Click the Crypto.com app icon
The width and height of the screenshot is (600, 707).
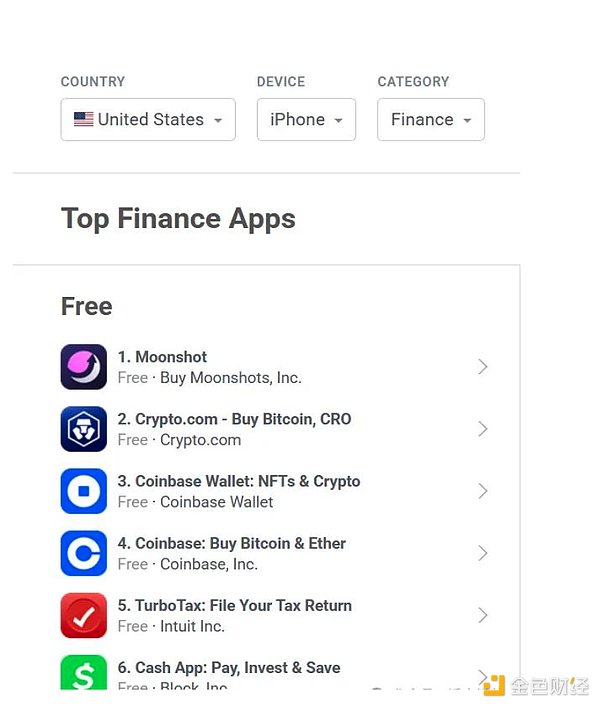(x=84, y=429)
